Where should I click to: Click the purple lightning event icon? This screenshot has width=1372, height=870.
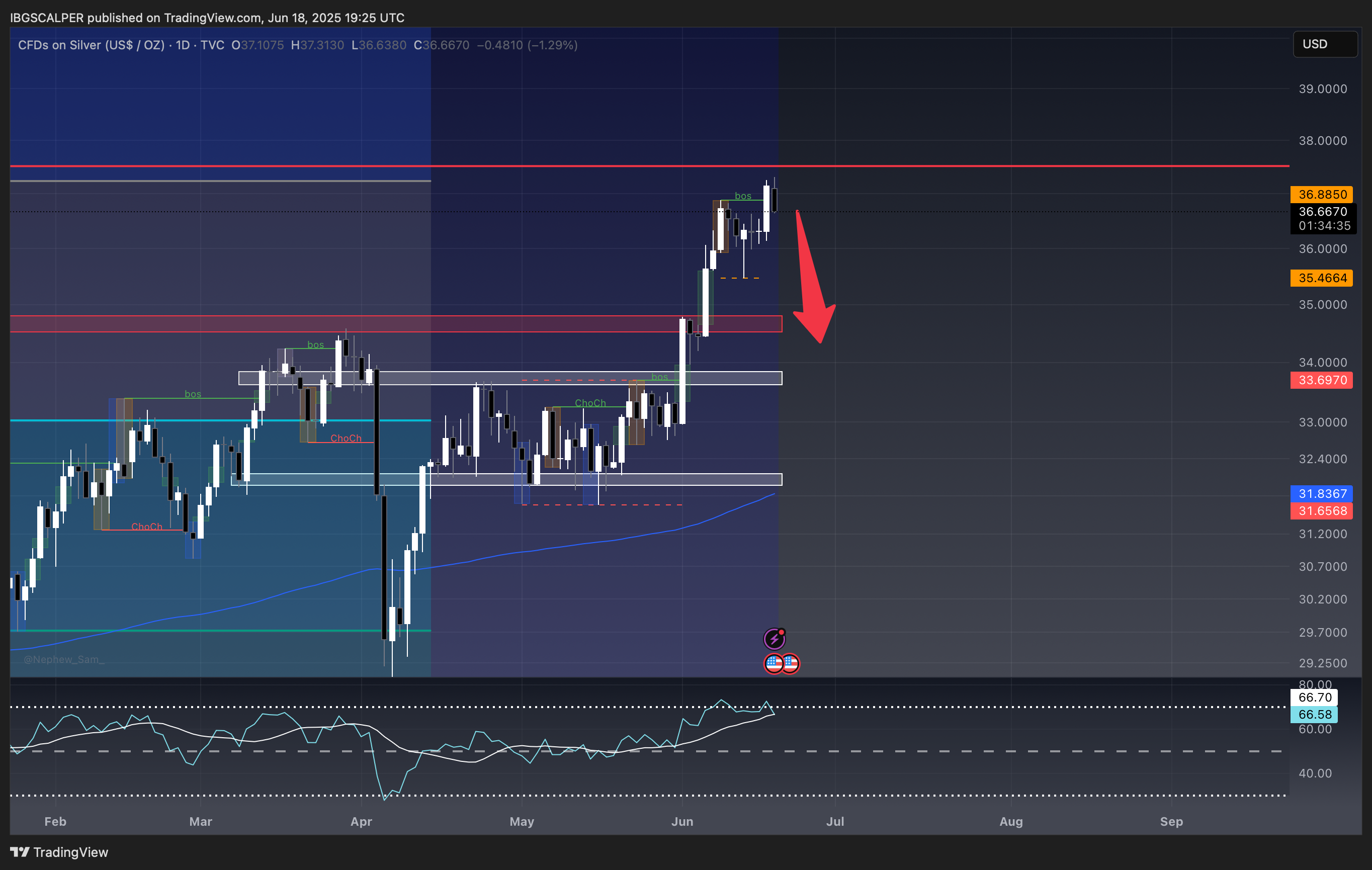click(775, 639)
